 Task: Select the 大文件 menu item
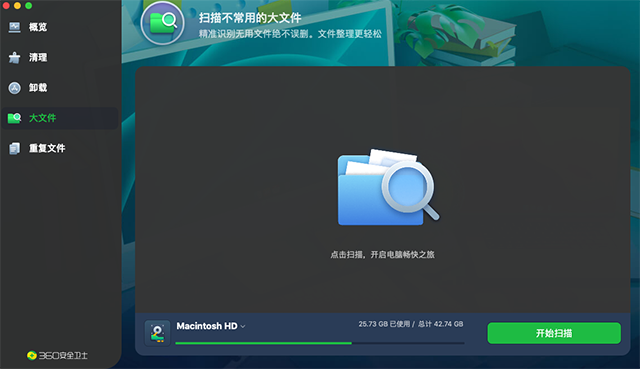(60, 118)
